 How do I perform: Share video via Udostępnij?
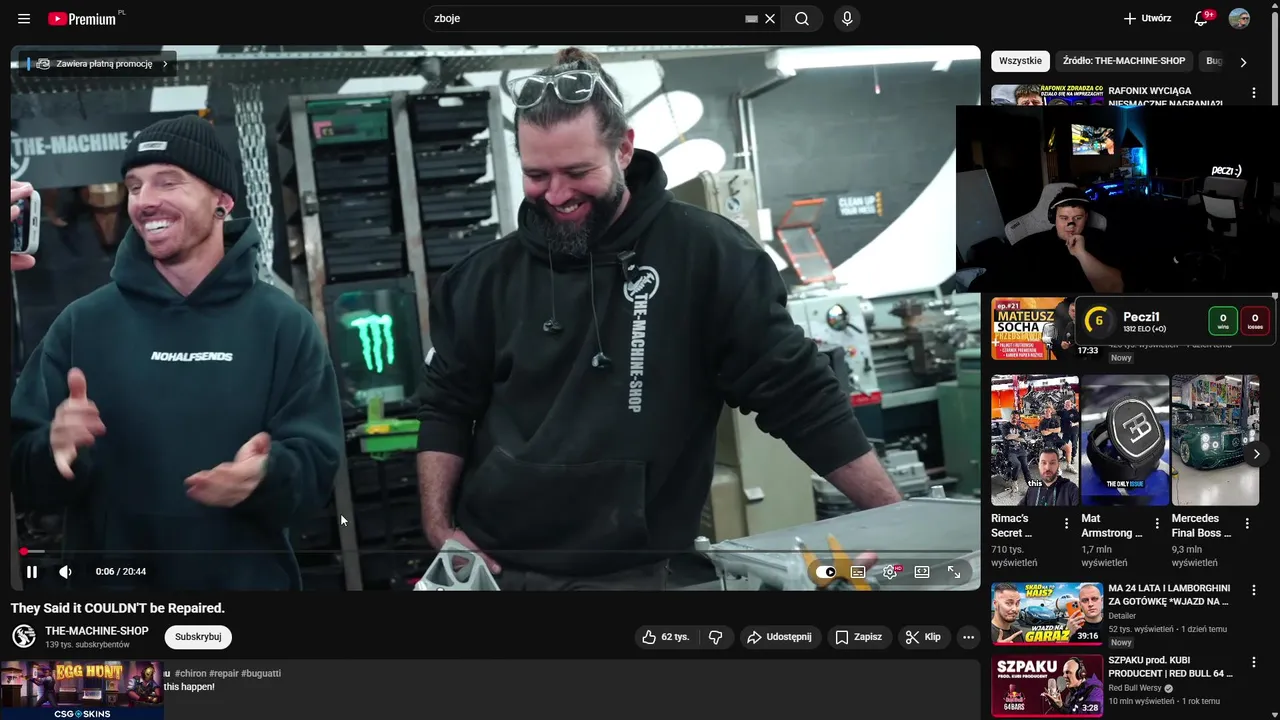[780, 637]
